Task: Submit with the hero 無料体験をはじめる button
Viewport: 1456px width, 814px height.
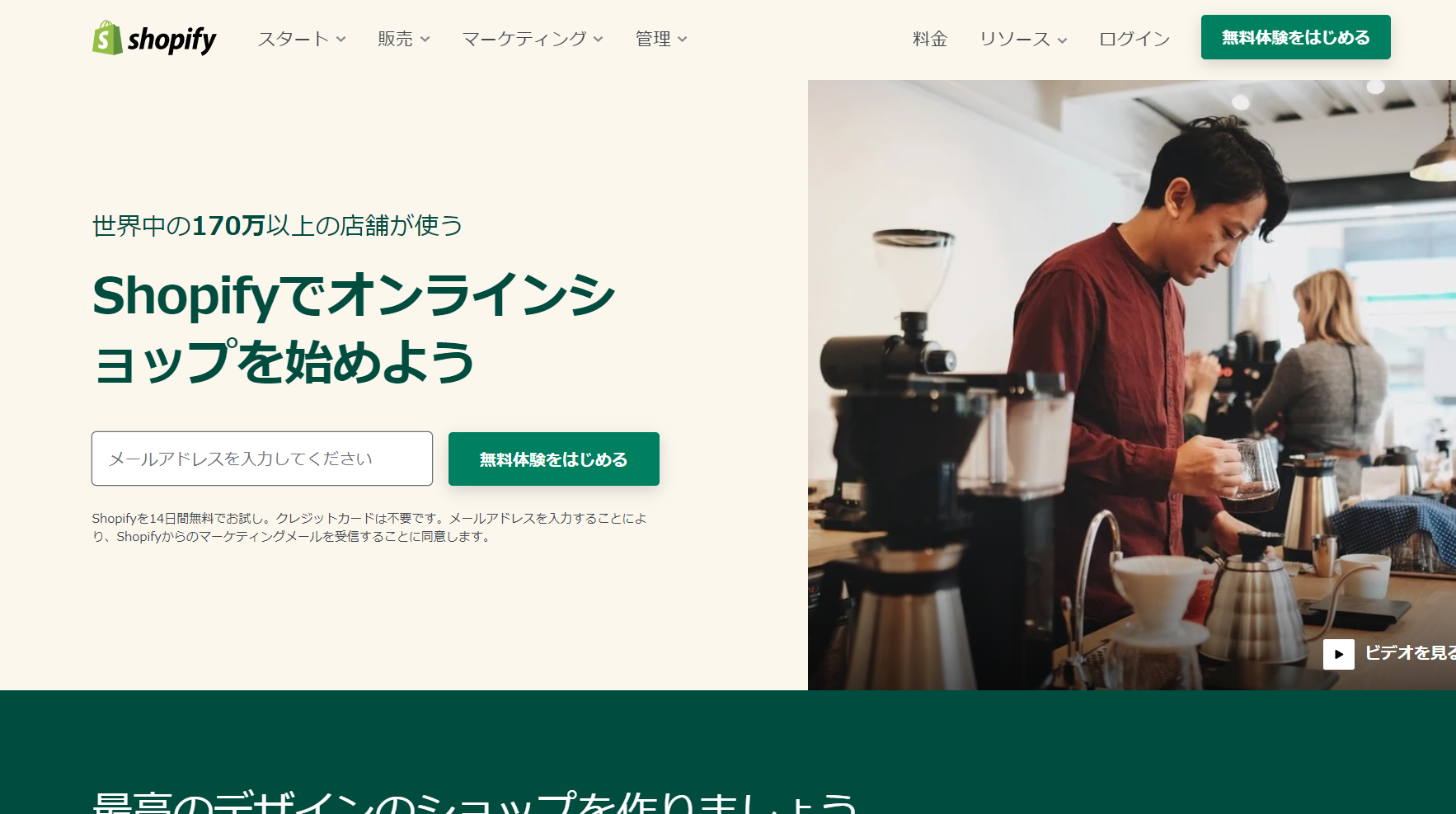Action: (x=554, y=459)
